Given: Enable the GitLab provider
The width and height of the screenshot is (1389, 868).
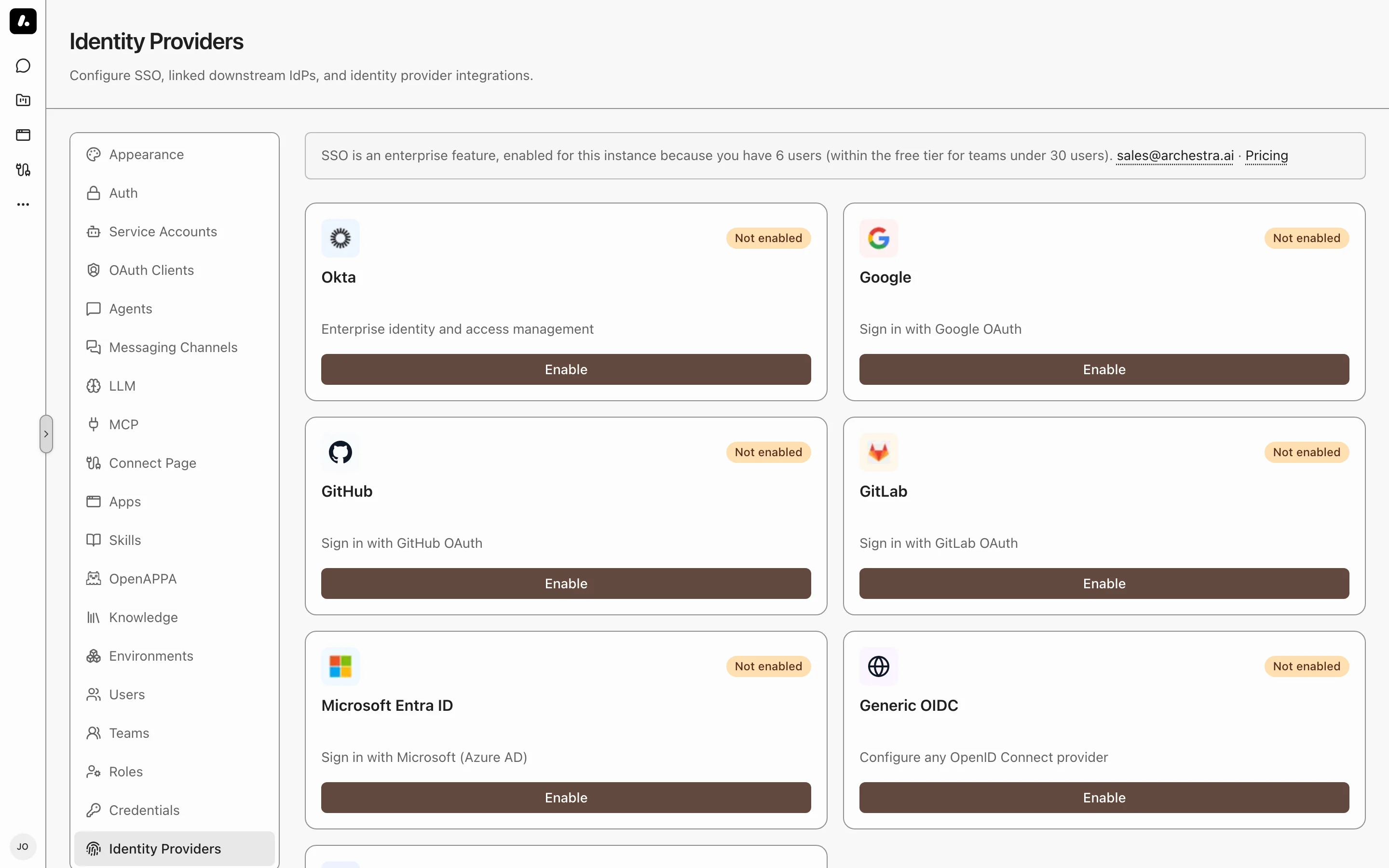Looking at the screenshot, I should click(1104, 583).
